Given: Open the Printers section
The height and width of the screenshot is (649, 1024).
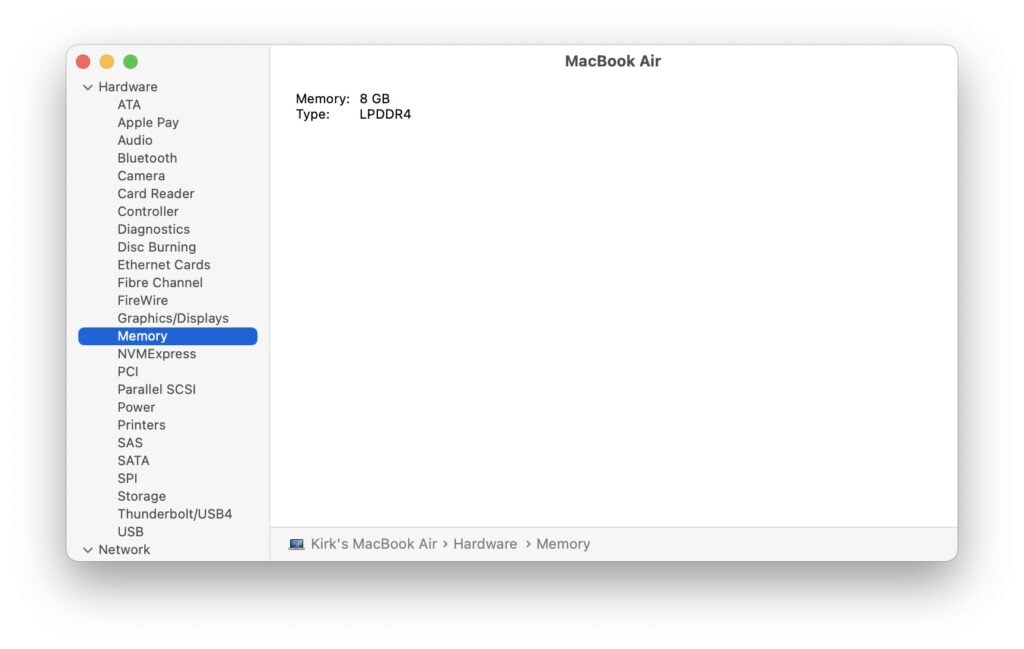Looking at the screenshot, I should [x=142, y=425].
